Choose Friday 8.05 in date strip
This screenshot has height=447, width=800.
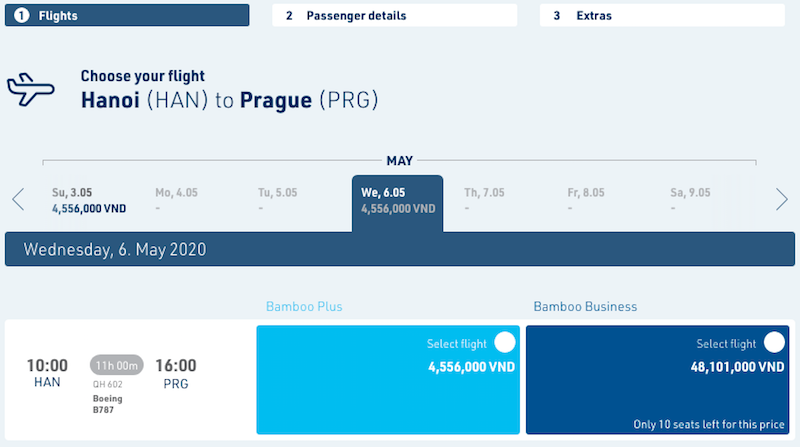tap(586, 200)
